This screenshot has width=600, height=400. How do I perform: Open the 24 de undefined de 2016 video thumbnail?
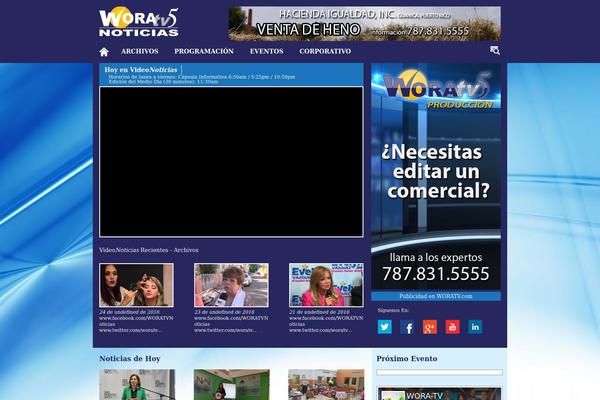136,285
